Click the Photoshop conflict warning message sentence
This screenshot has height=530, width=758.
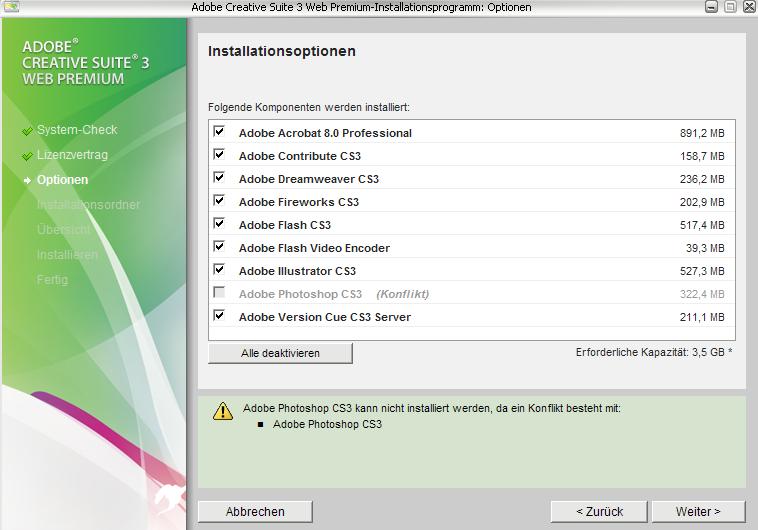(432, 408)
